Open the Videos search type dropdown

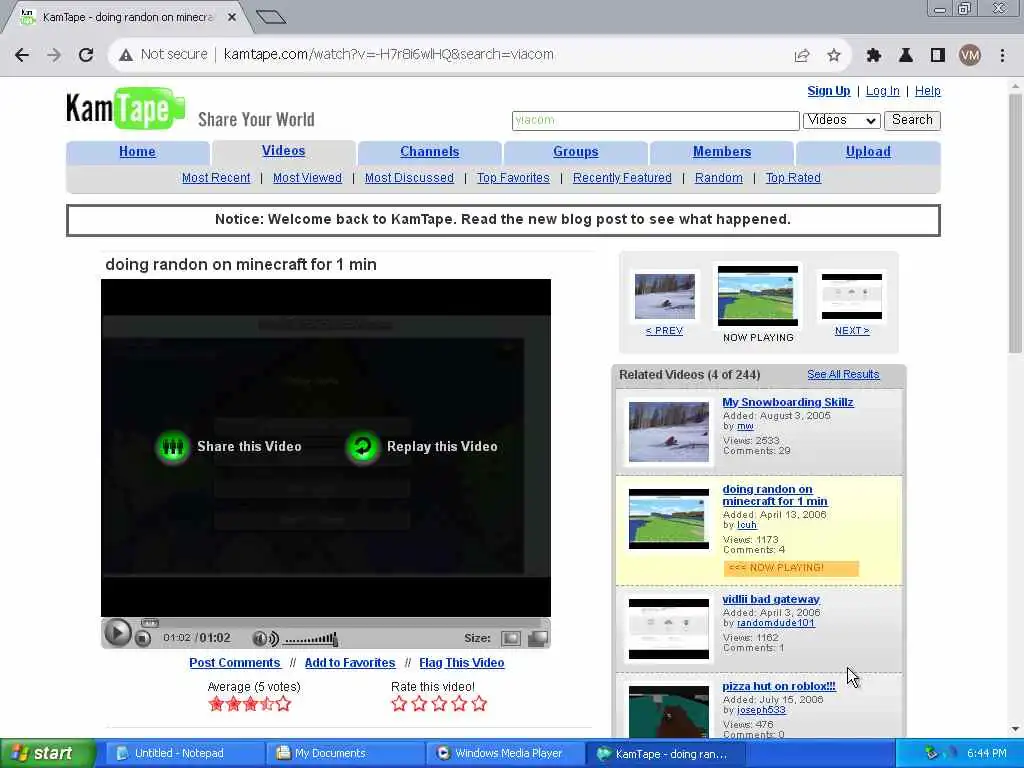pos(841,120)
